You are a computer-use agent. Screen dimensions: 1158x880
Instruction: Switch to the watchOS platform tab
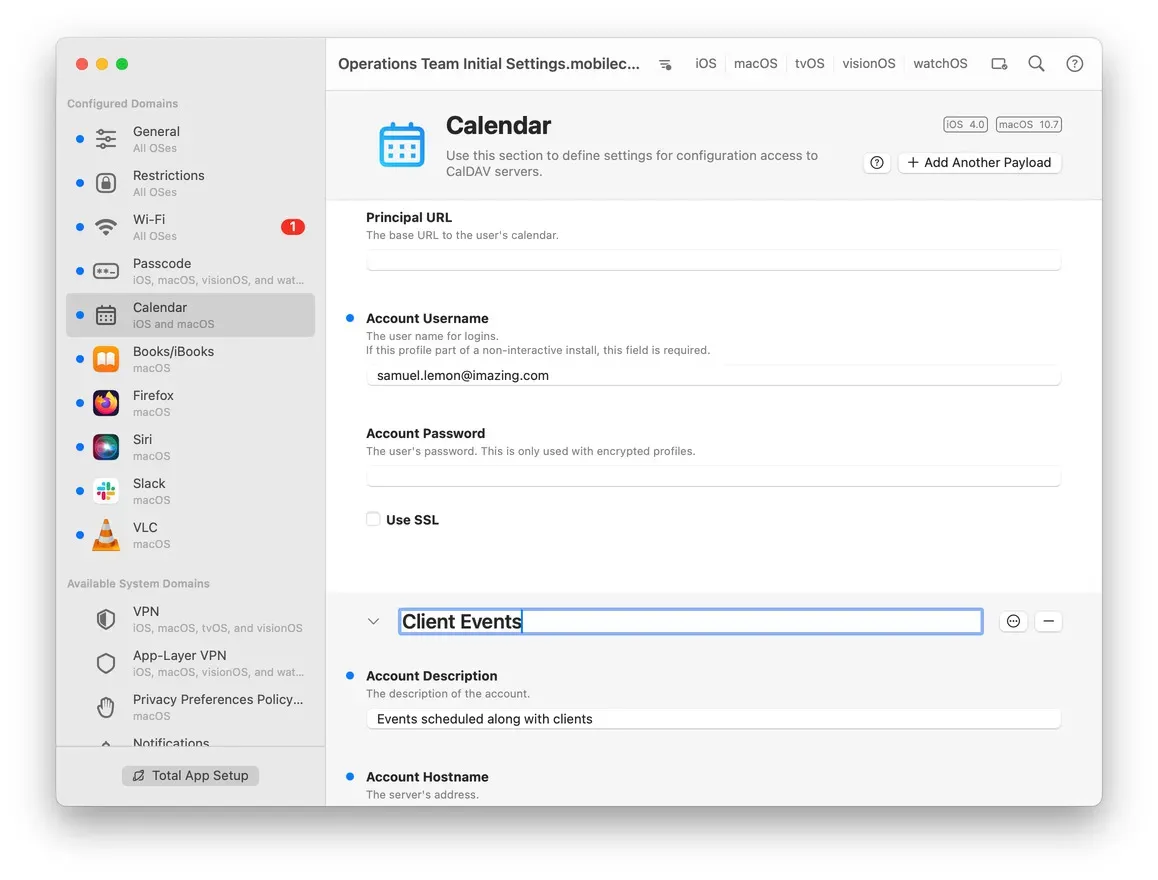(x=939, y=63)
